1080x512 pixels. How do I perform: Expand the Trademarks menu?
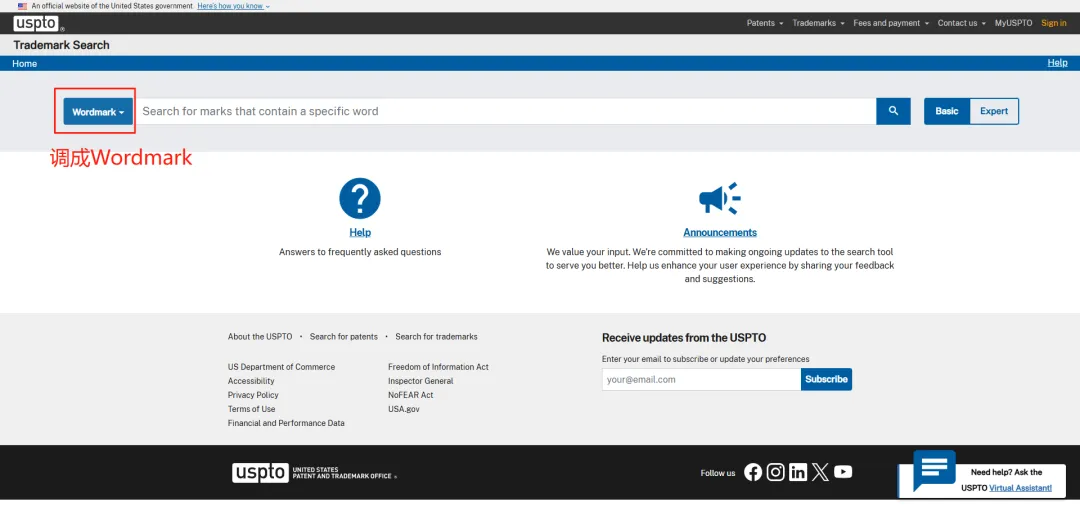(818, 23)
